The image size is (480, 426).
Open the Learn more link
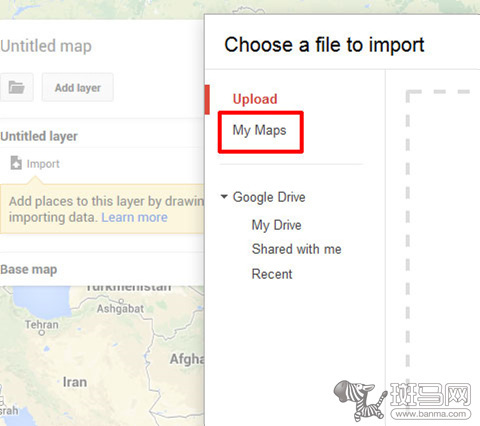pos(134,217)
